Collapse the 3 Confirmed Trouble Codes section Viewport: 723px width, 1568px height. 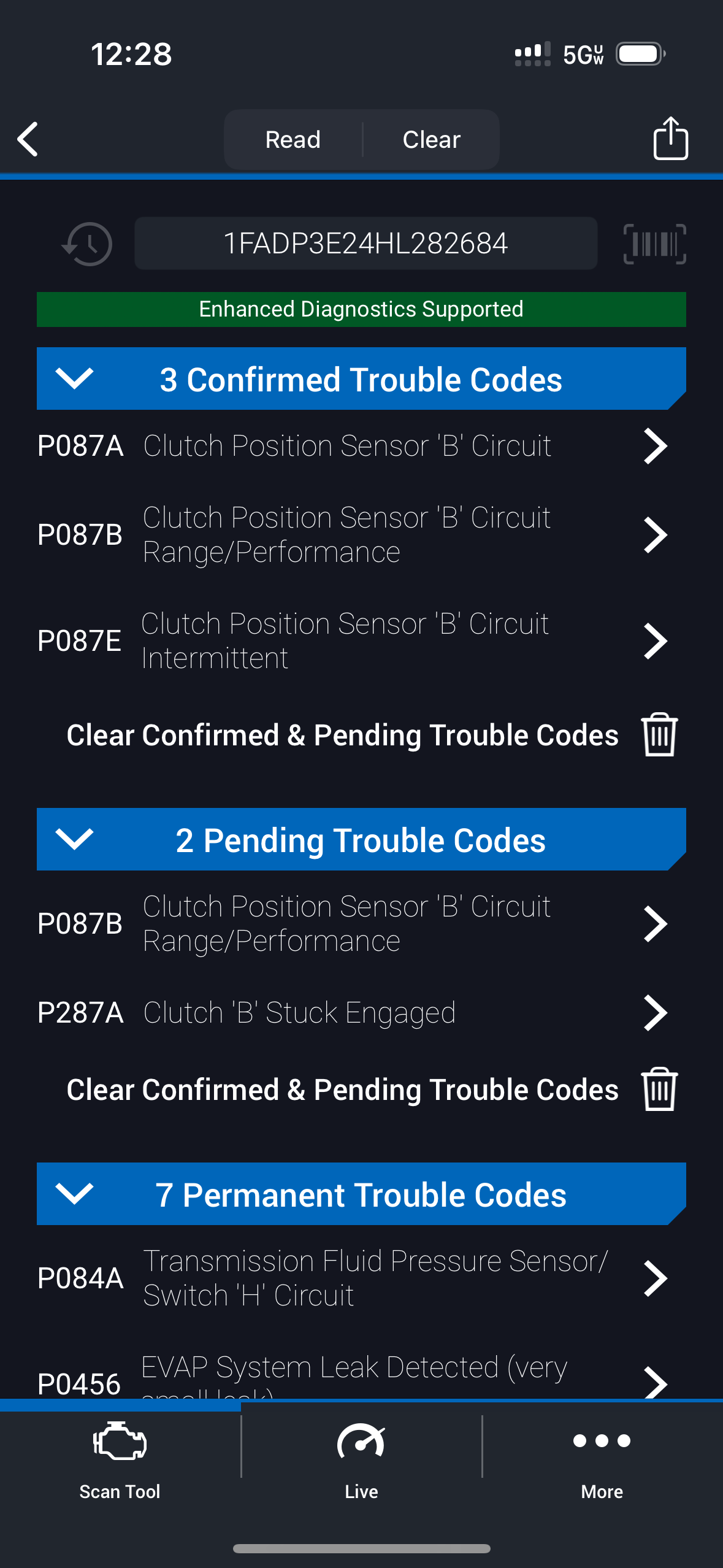click(x=74, y=379)
